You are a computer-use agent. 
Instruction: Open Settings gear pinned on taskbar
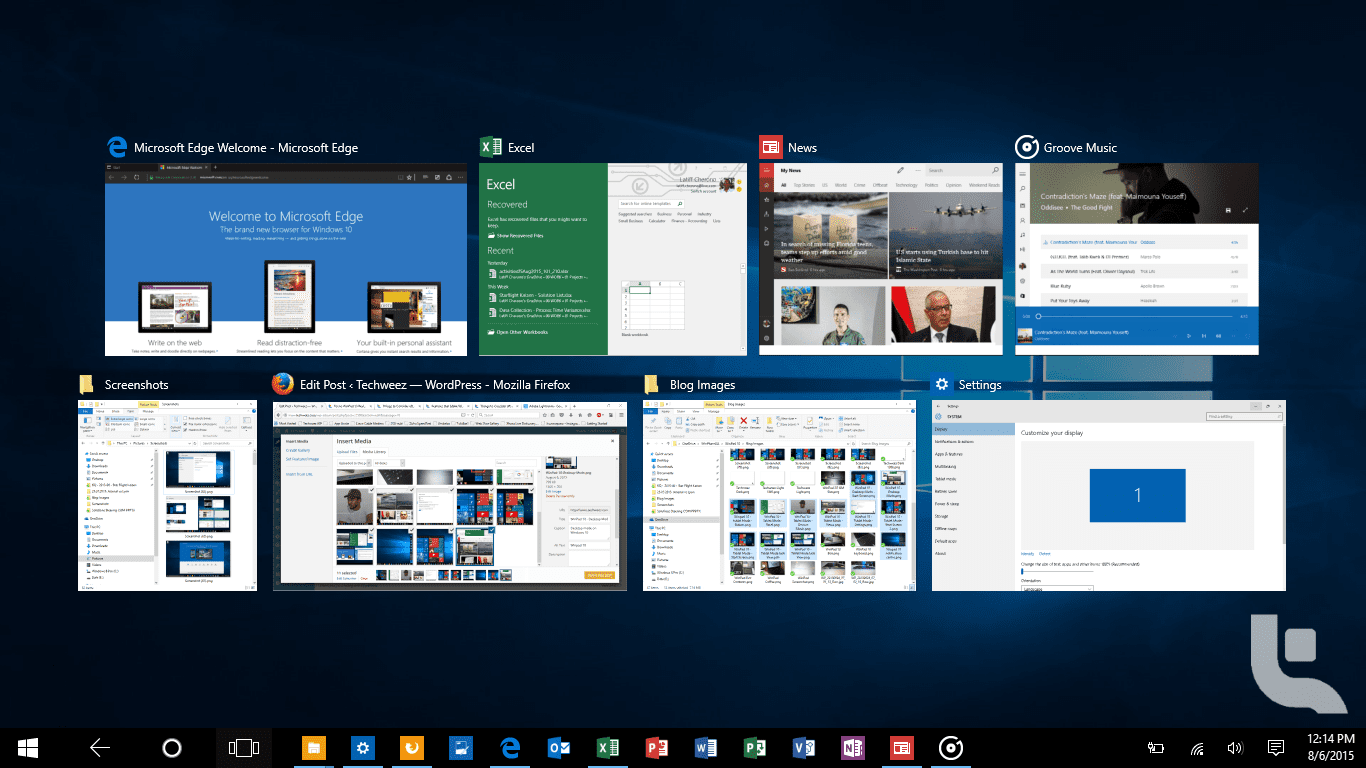pos(362,747)
